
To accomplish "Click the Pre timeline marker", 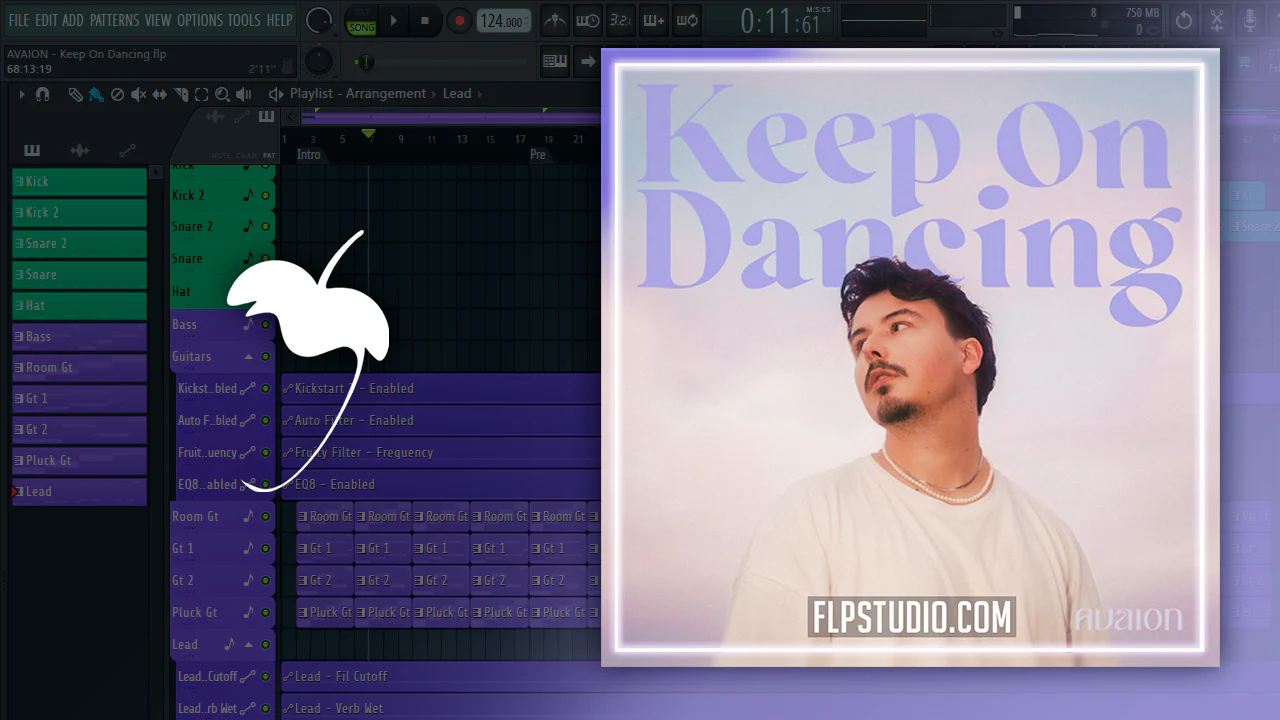I will pyautogui.click(x=538, y=155).
